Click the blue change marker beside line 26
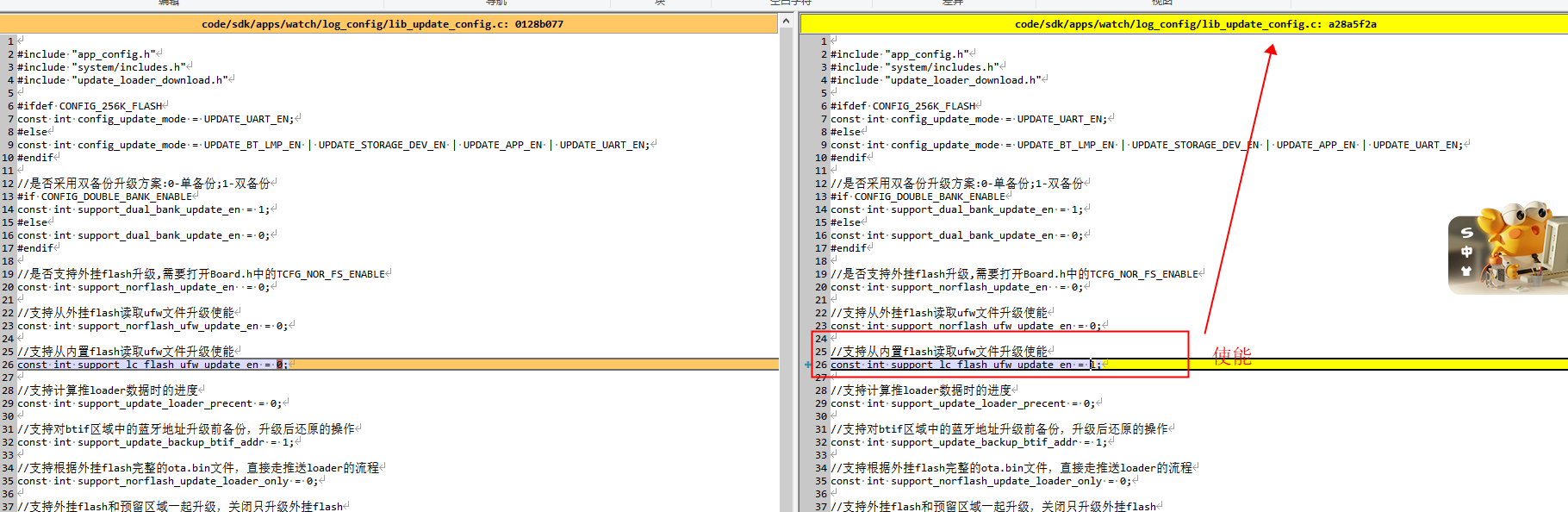Screen dimensions: 1568x512 click(x=807, y=365)
